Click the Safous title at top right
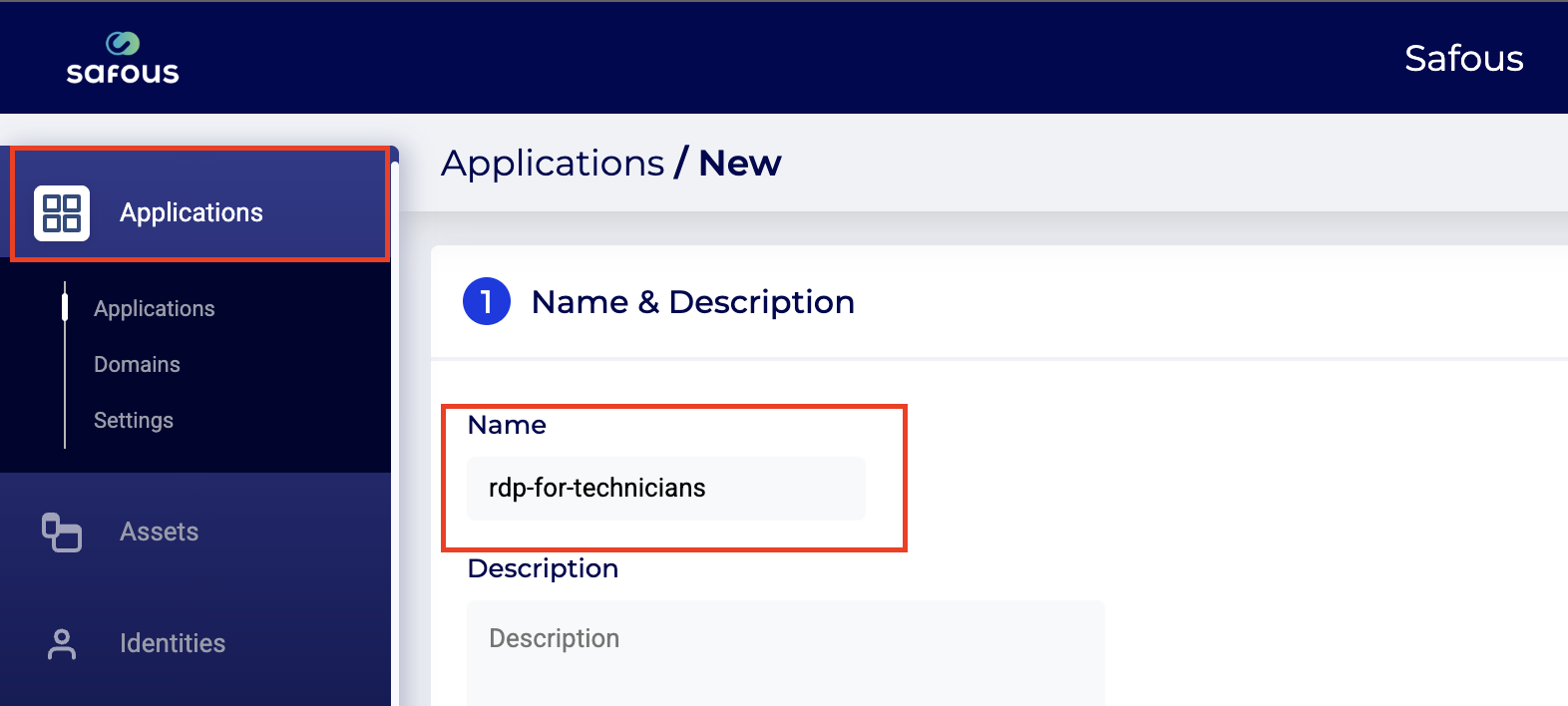 tap(1463, 59)
